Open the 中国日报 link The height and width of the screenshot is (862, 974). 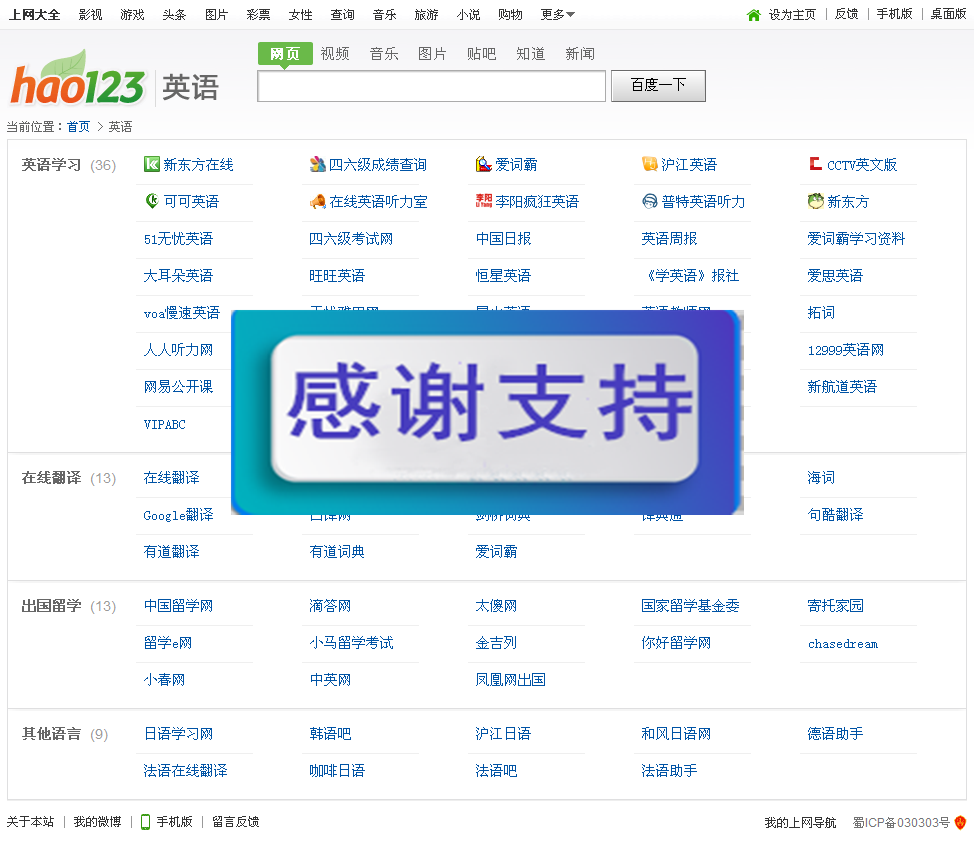coord(503,238)
